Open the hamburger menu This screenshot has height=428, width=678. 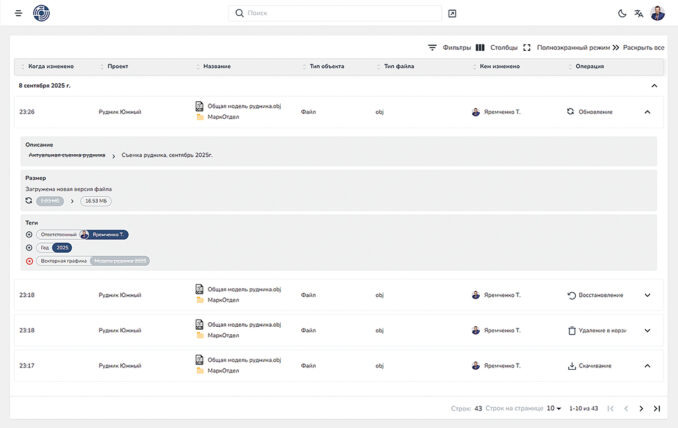pos(18,13)
